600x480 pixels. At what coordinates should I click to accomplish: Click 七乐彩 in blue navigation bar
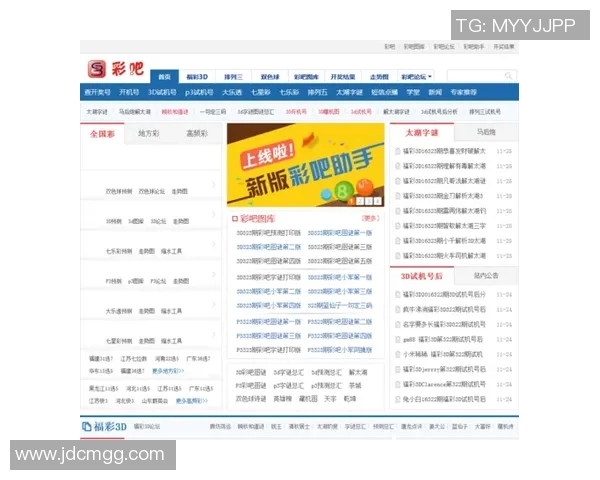click(289, 92)
